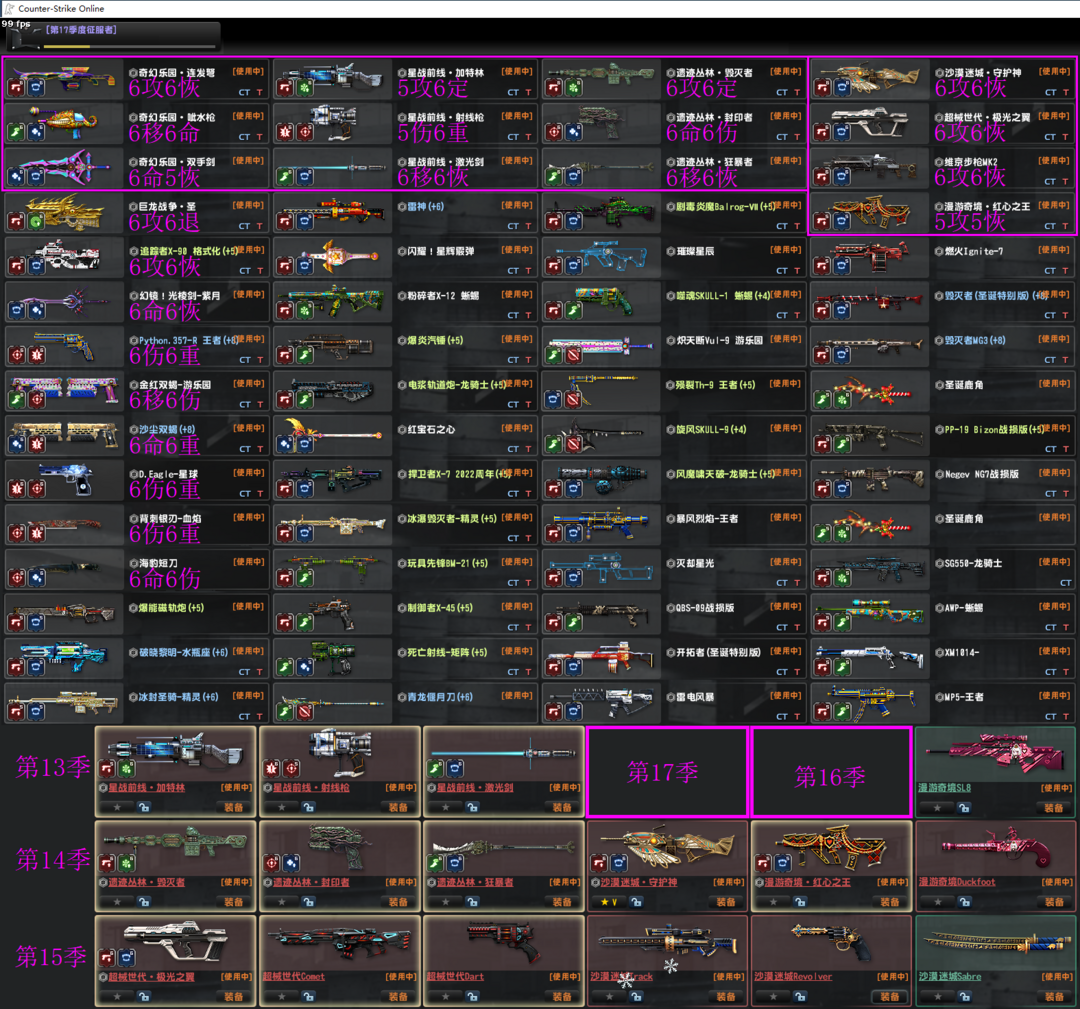
Task: Select the red attack badge on 燃火Ignite-7 row
Action: click(x=822, y=266)
